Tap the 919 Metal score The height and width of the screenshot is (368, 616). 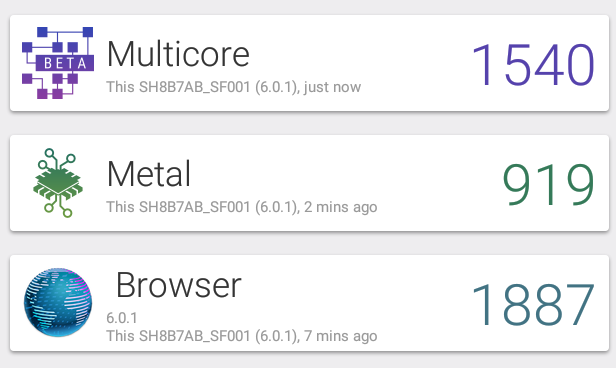coord(548,185)
